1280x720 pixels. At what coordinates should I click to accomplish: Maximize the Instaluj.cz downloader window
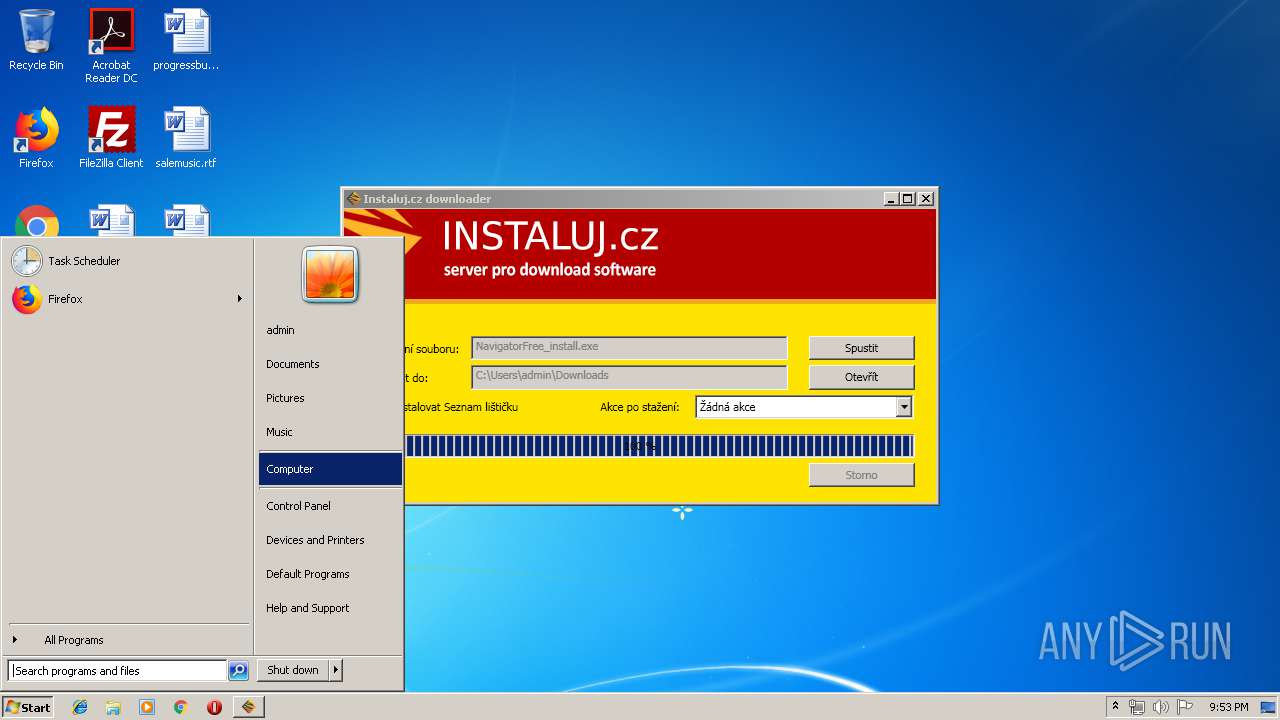tap(908, 199)
